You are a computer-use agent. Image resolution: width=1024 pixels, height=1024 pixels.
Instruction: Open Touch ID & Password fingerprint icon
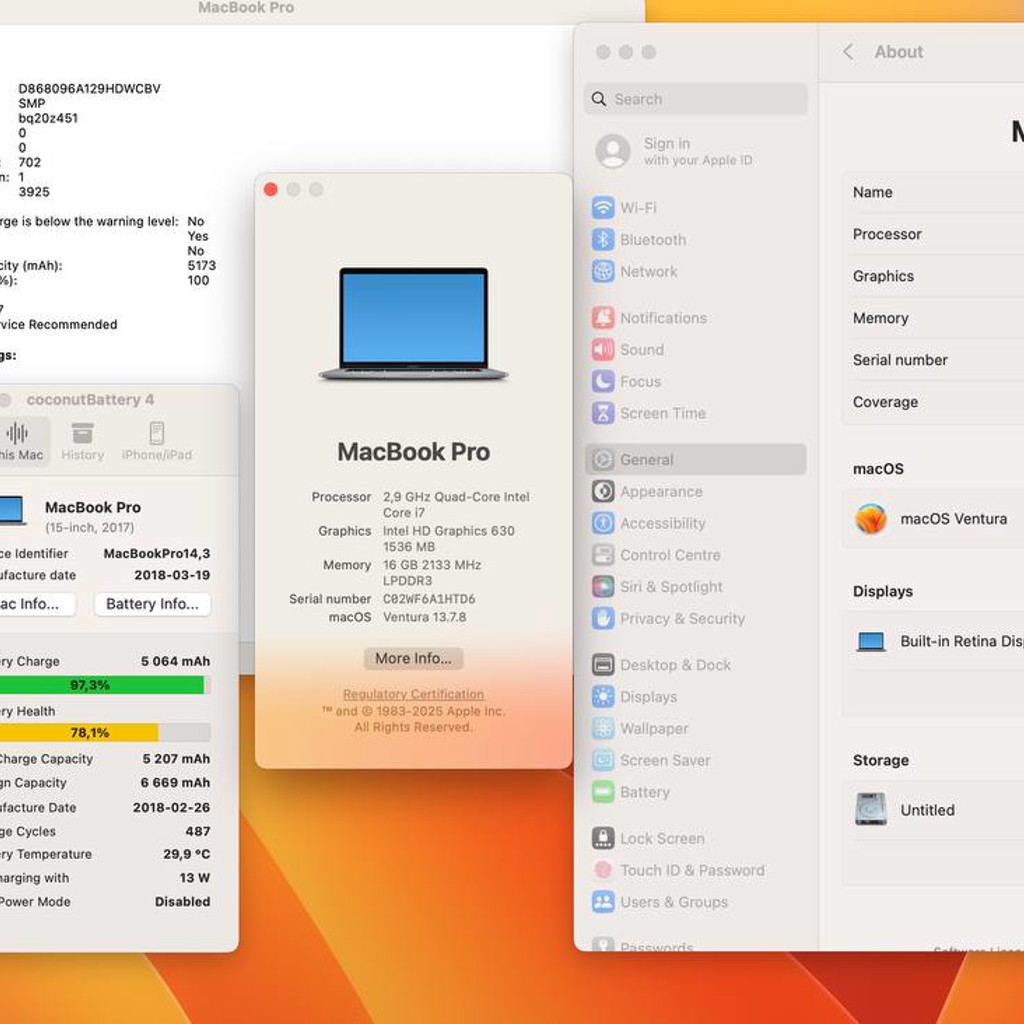(603, 870)
